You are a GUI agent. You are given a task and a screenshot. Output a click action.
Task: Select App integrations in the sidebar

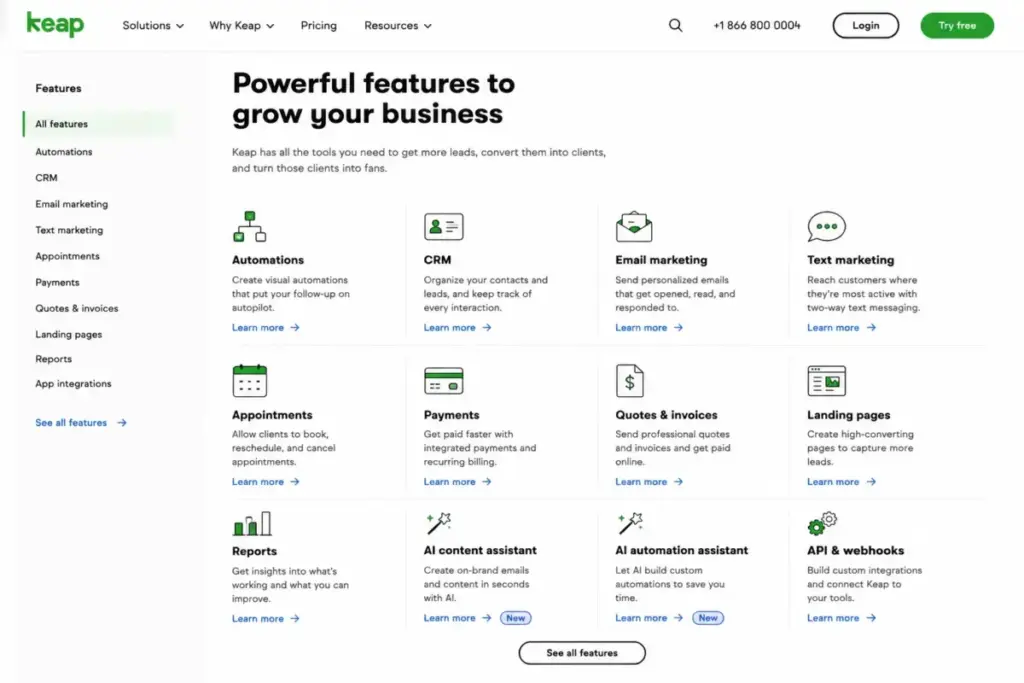pos(73,384)
